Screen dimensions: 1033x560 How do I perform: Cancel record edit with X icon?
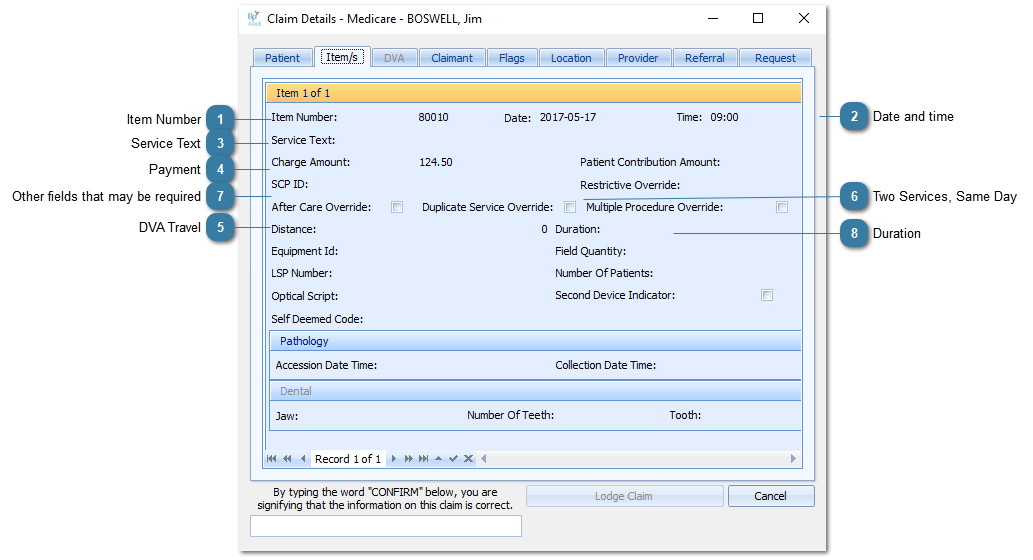[468, 459]
